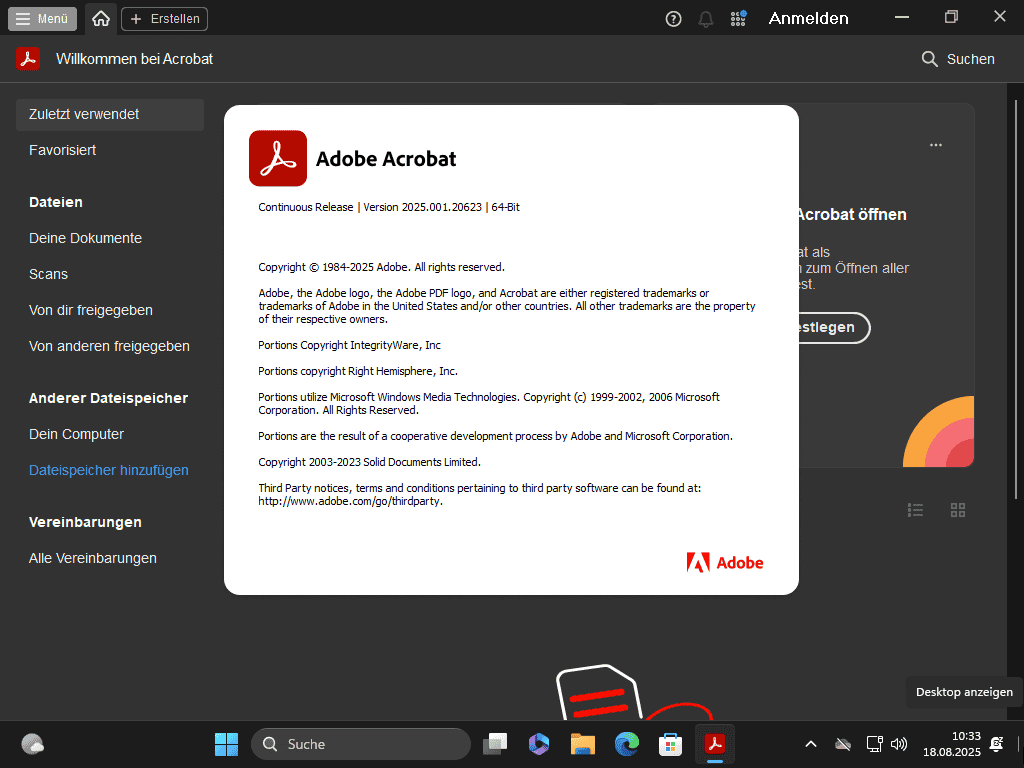
Task: Open the three-dot options on the card
Action: coord(936,145)
